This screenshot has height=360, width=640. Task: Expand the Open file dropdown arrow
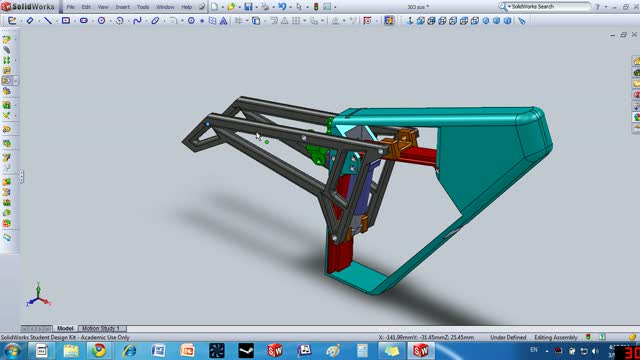pos(239,7)
